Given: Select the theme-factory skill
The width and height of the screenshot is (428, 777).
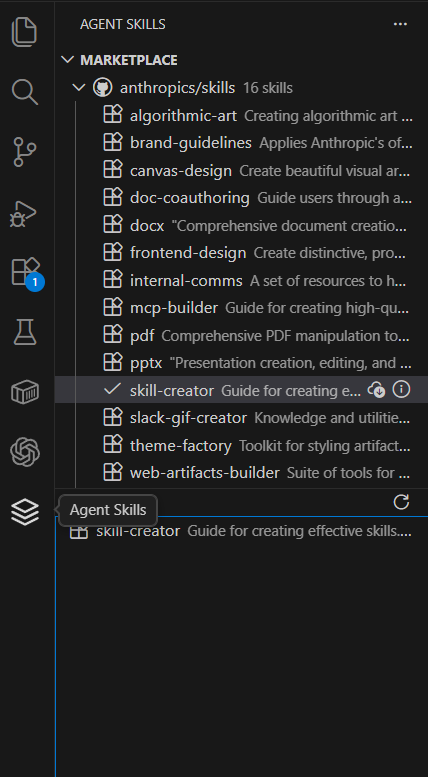Looking at the screenshot, I should point(241,445).
